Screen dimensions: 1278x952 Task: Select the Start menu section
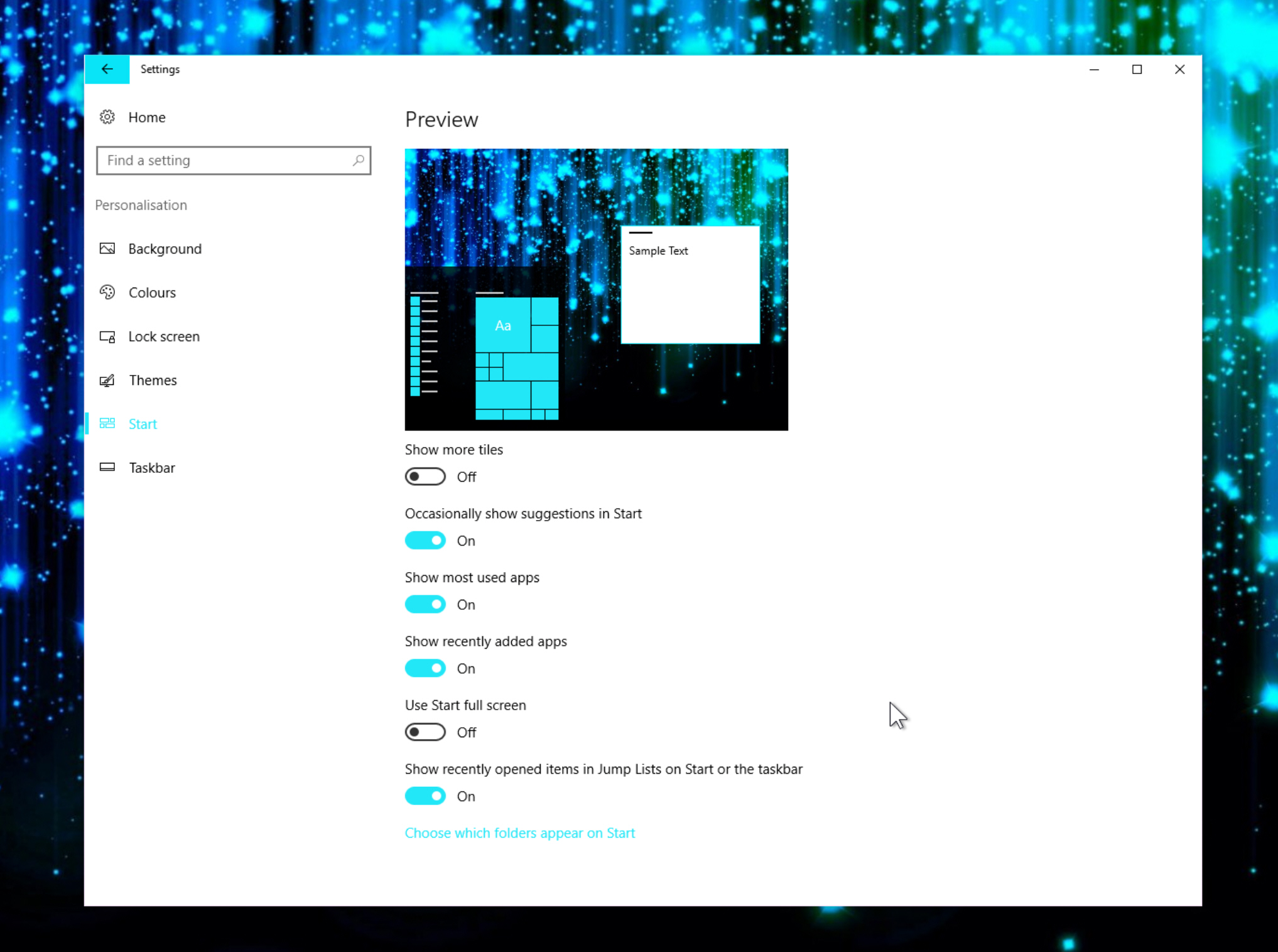tap(143, 423)
